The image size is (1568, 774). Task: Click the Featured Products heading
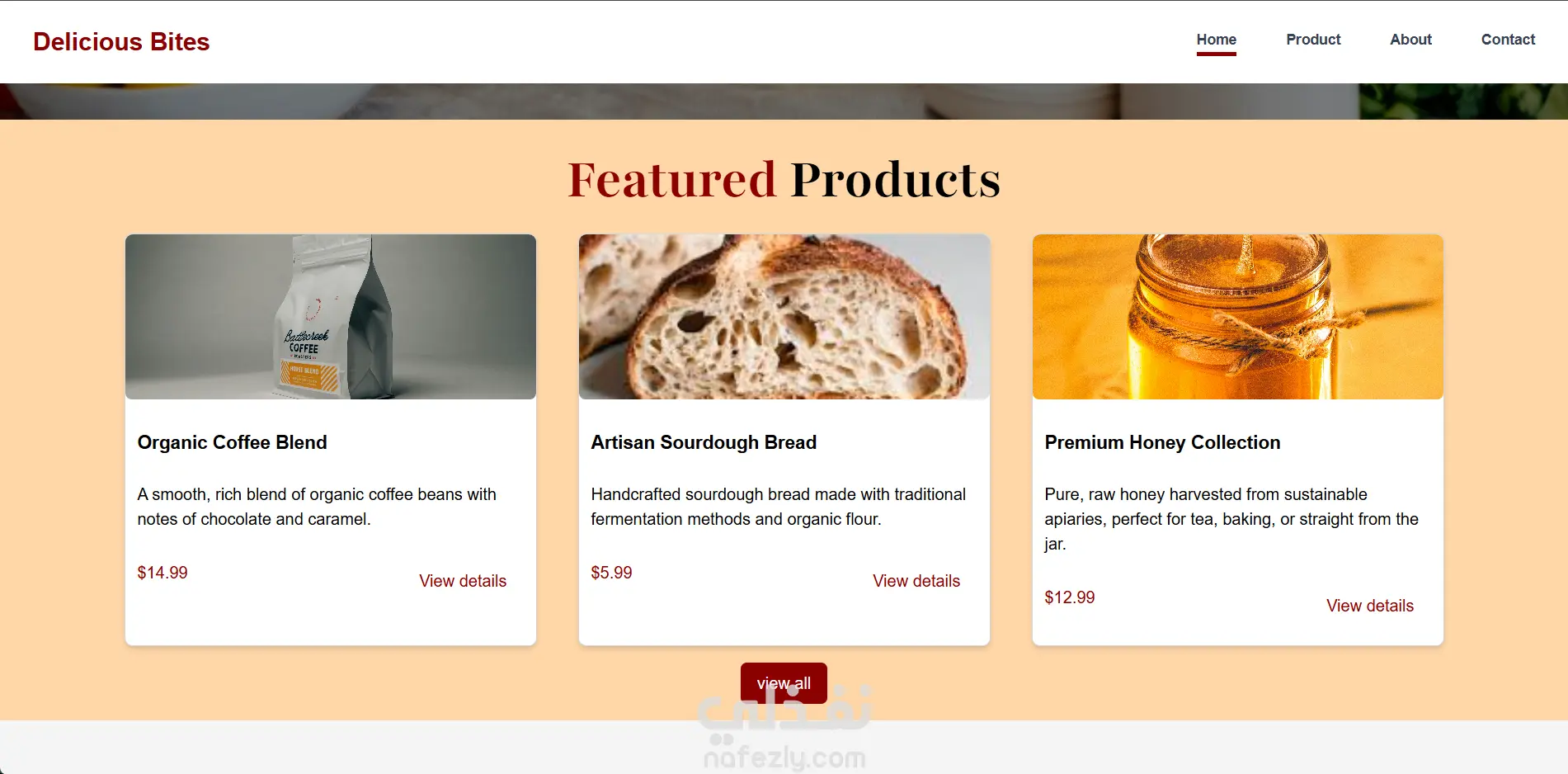(784, 179)
